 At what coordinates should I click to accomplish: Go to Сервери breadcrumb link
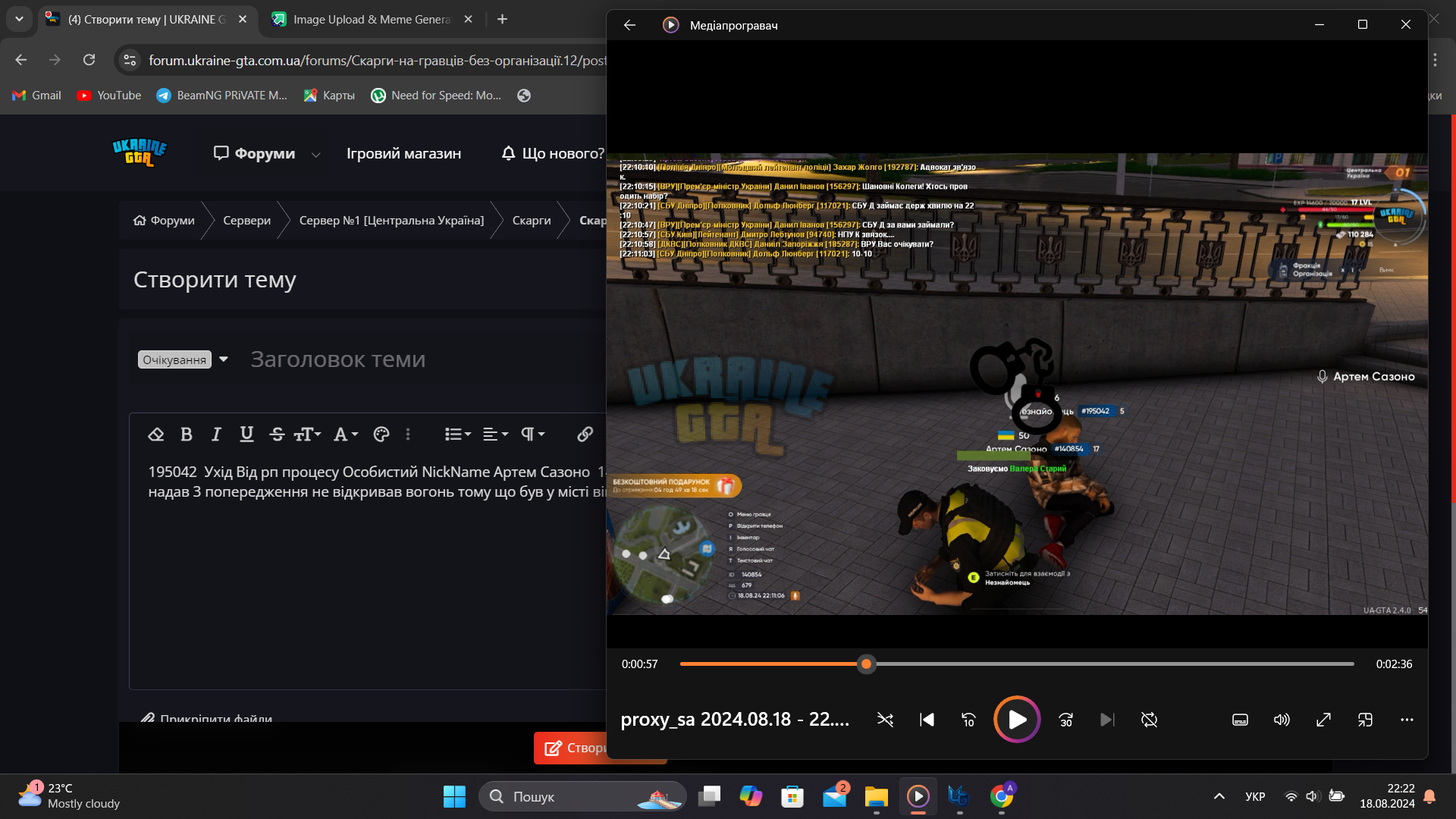pos(246,221)
